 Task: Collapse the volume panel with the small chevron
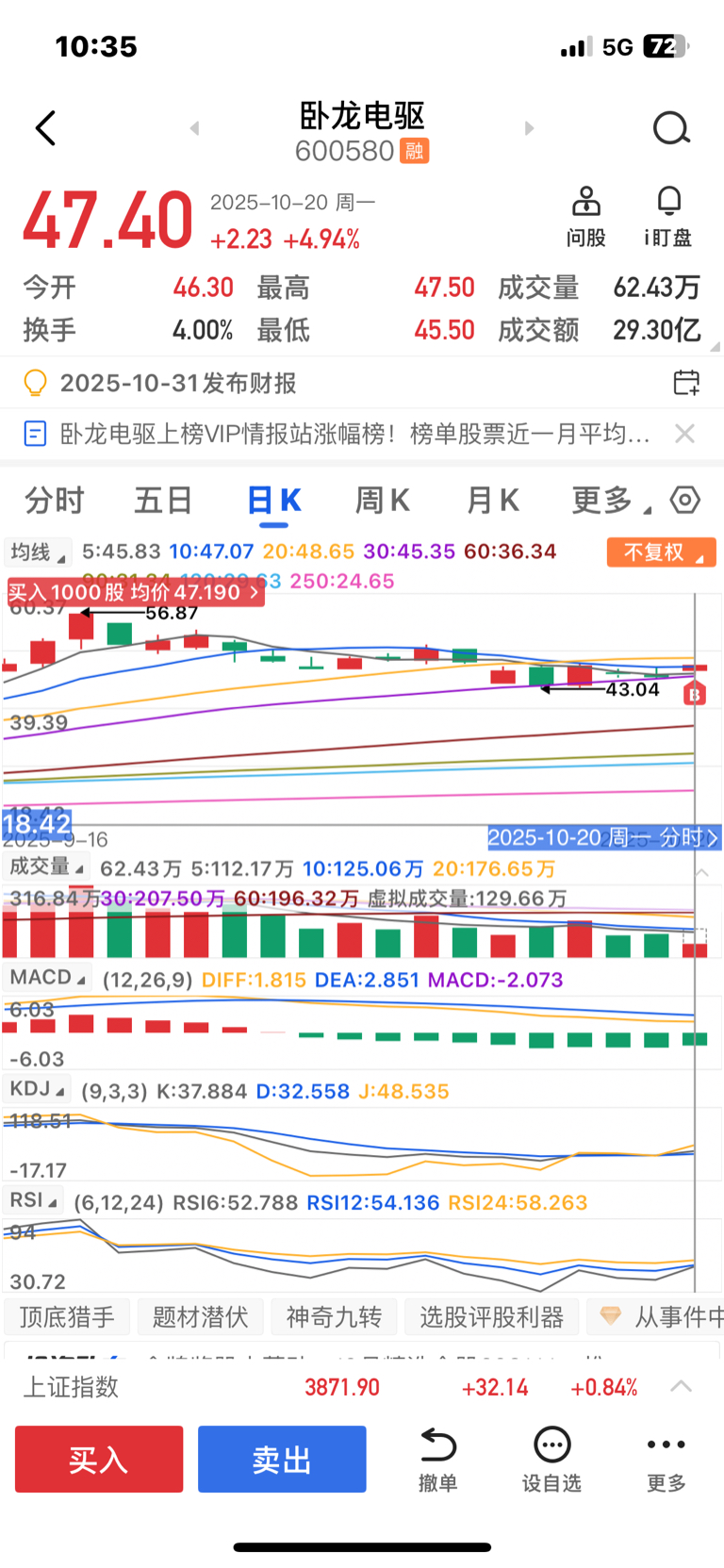pyautogui.click(x=701, y=873)
